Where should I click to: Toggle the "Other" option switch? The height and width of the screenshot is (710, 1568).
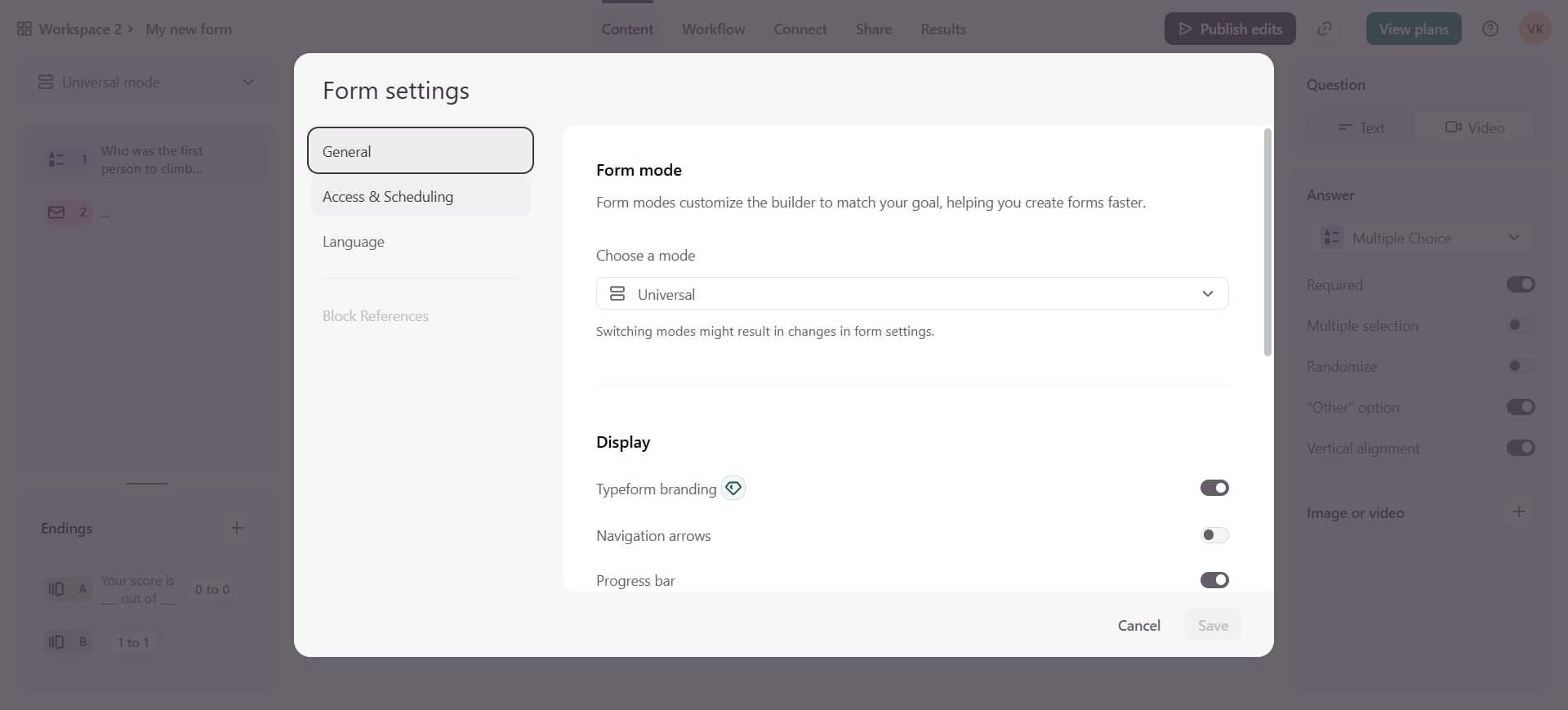tap(1521, 407)
